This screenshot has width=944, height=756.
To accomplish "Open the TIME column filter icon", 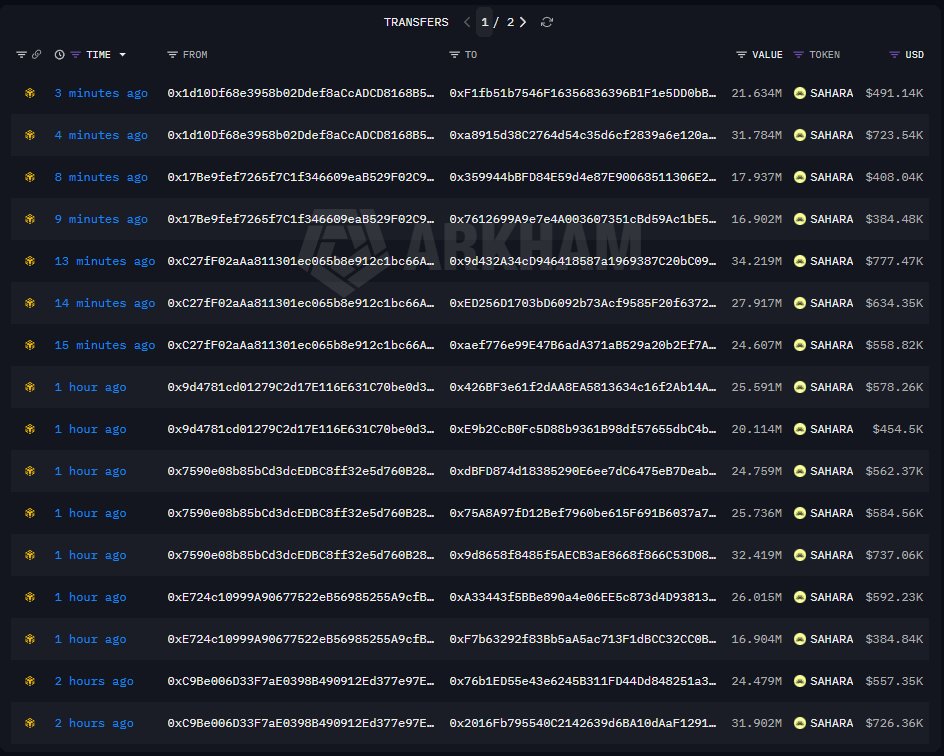I will [x=75, y=55].
